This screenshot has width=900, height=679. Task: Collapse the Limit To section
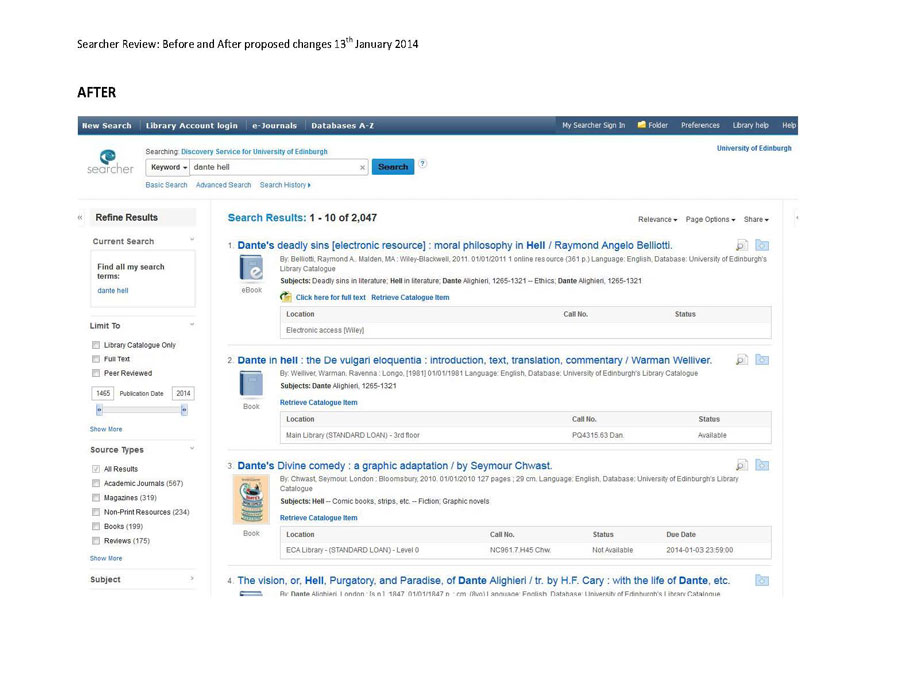192,324
